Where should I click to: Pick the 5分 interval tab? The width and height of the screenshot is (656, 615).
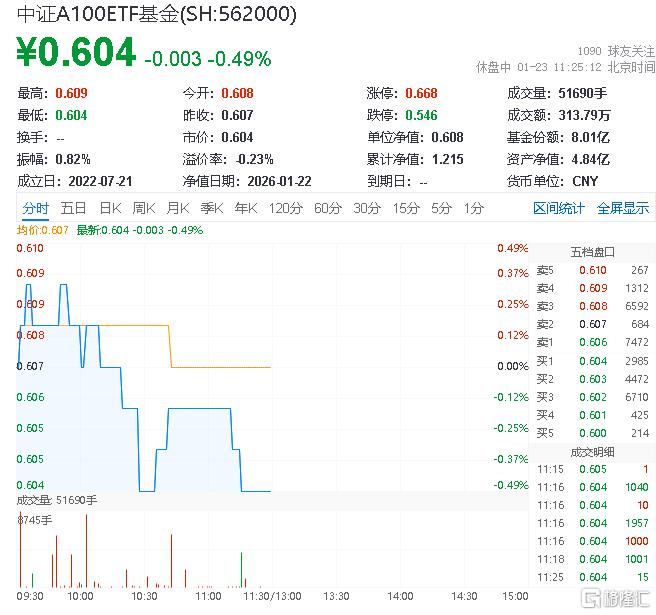point(441,208)
